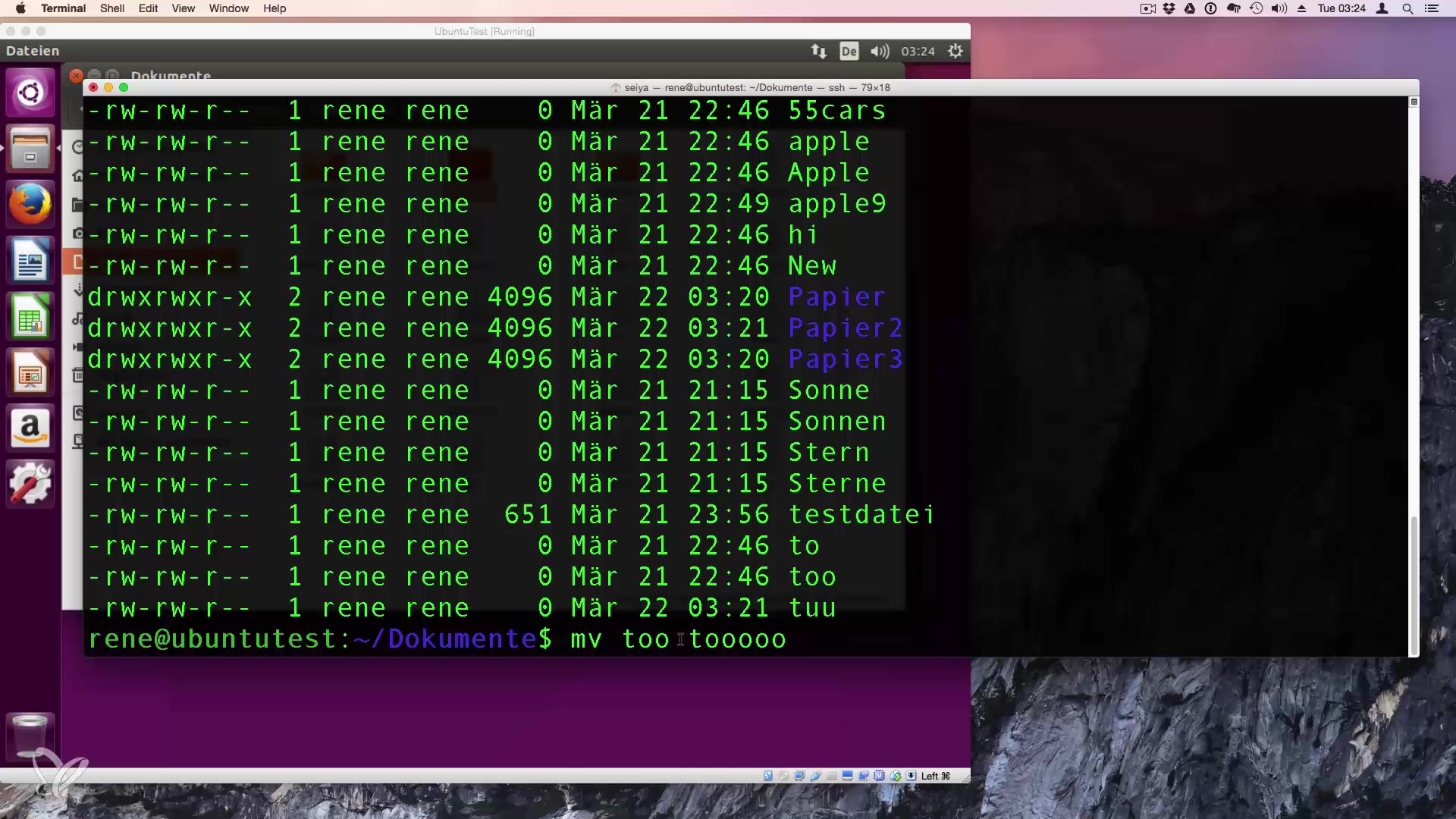
Task: Open the Shell menu
Action: (x=112, y=8)
